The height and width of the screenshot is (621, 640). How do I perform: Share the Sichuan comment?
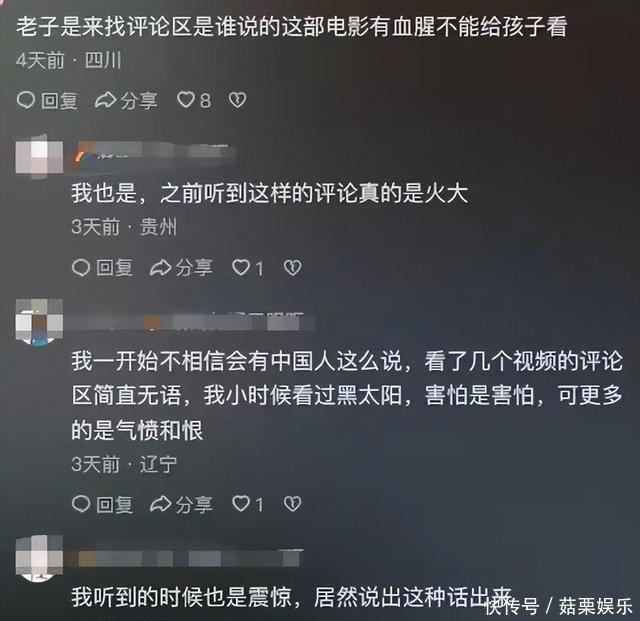tap(126, 100)
